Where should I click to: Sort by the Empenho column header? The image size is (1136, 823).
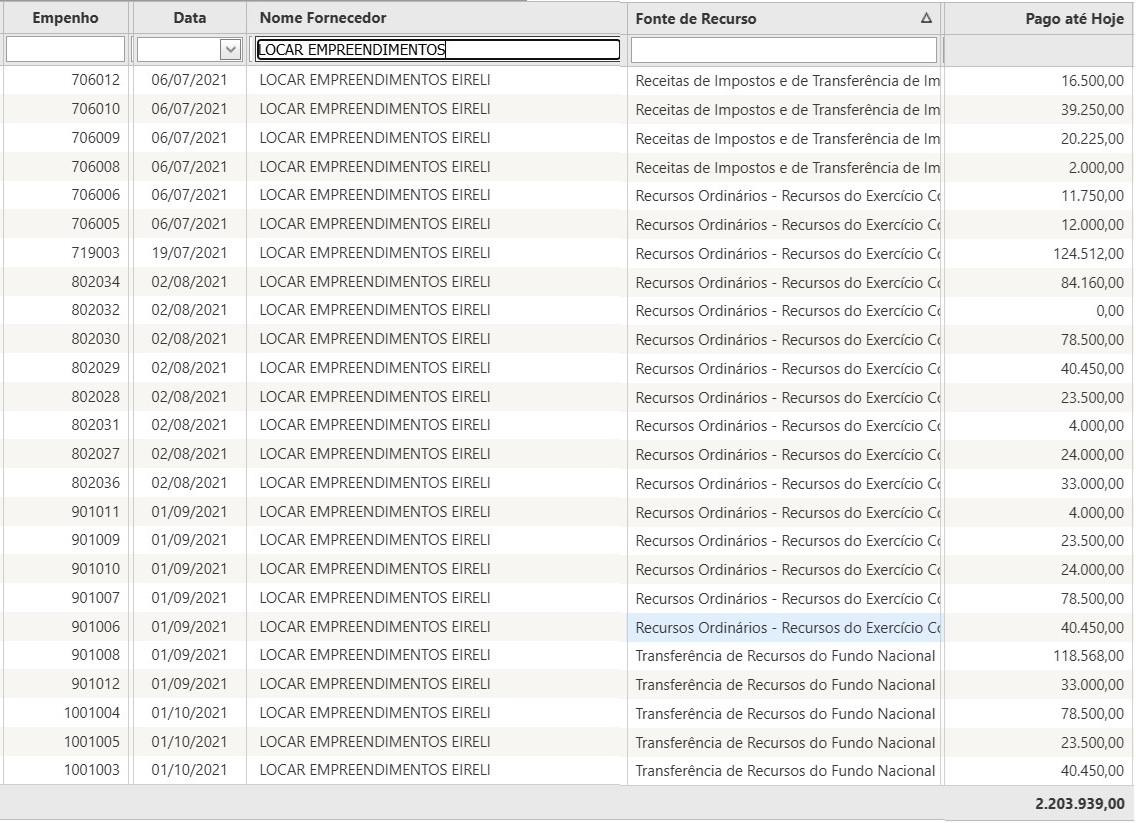click(66, 18)
